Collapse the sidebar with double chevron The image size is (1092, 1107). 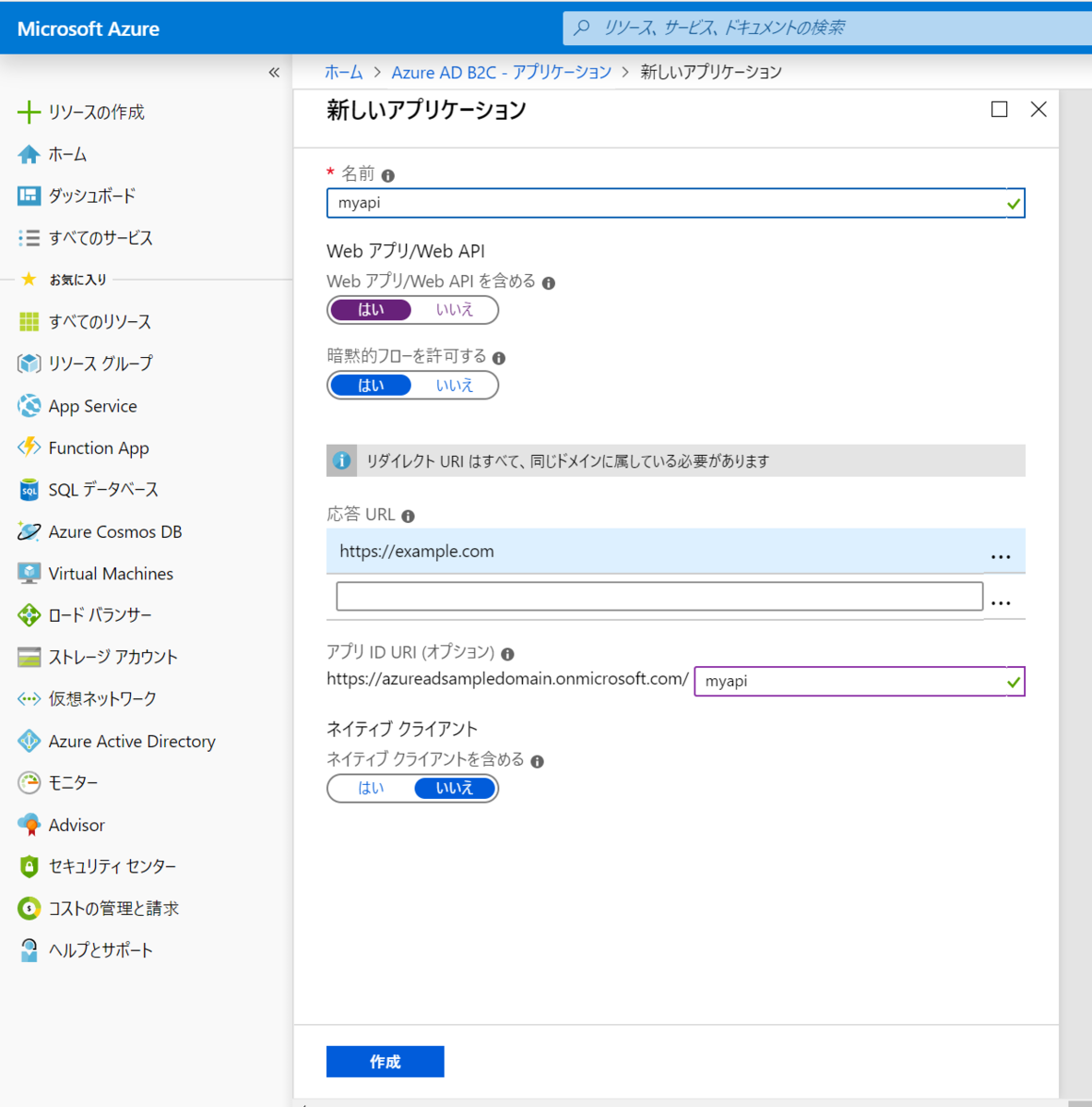point(274,72)
